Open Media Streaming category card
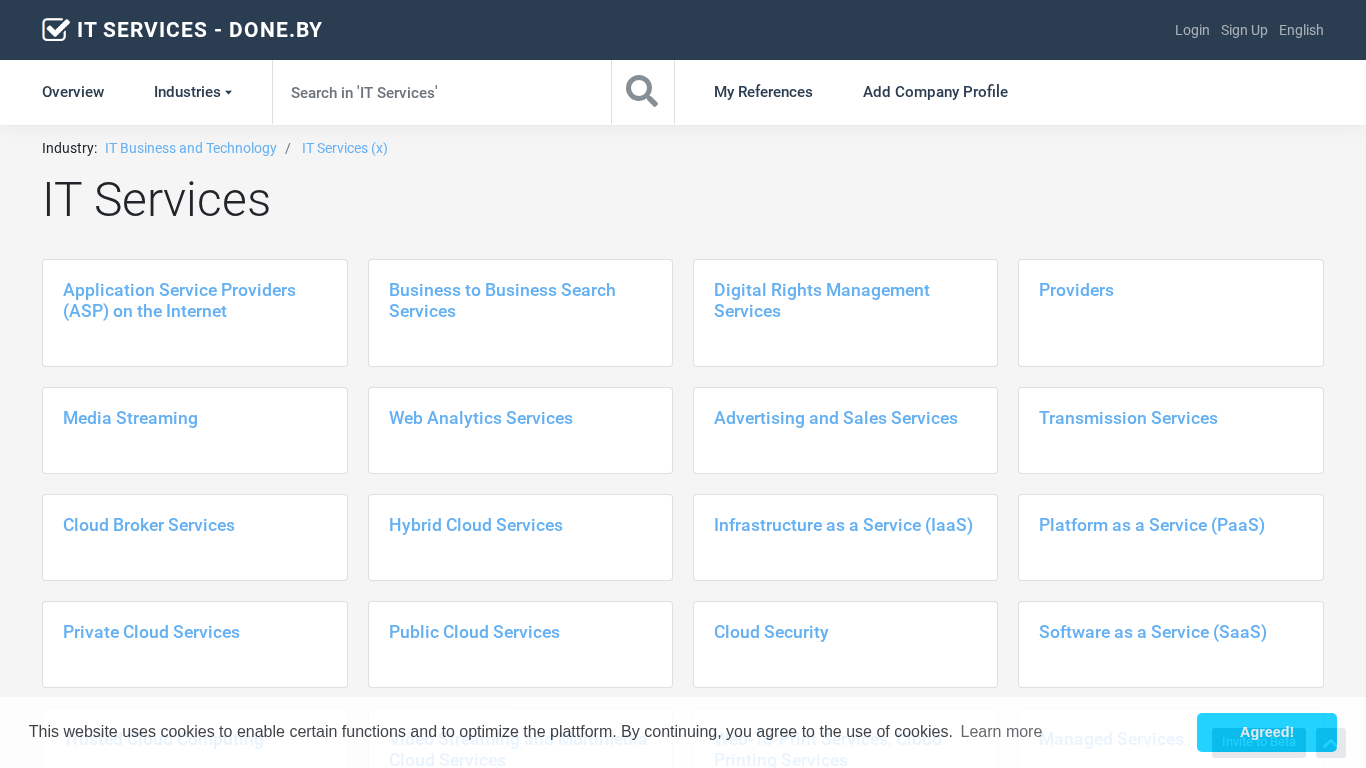 (130, 418)
